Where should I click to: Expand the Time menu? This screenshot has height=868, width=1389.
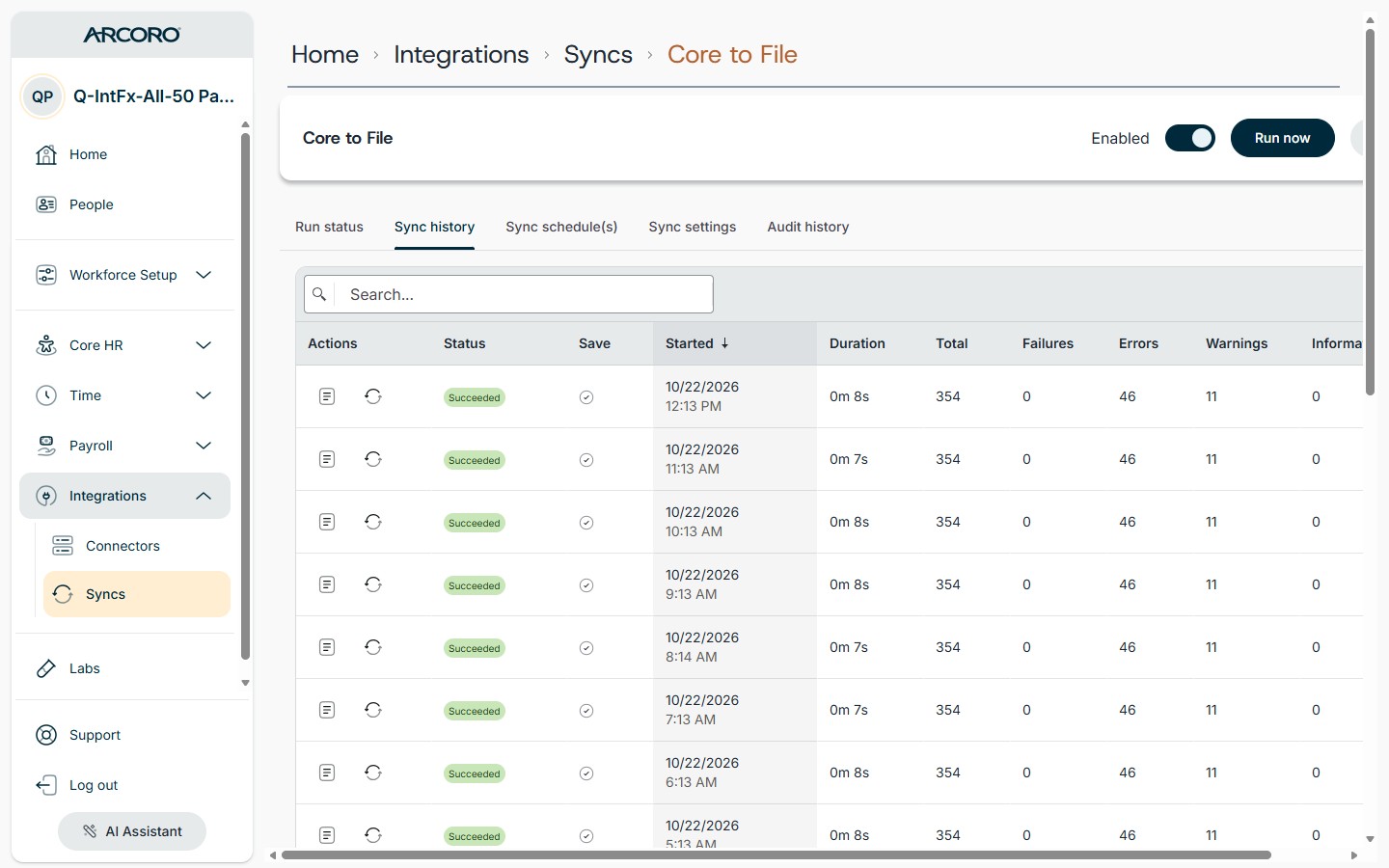pyautogui.click(x=125, y=395)
